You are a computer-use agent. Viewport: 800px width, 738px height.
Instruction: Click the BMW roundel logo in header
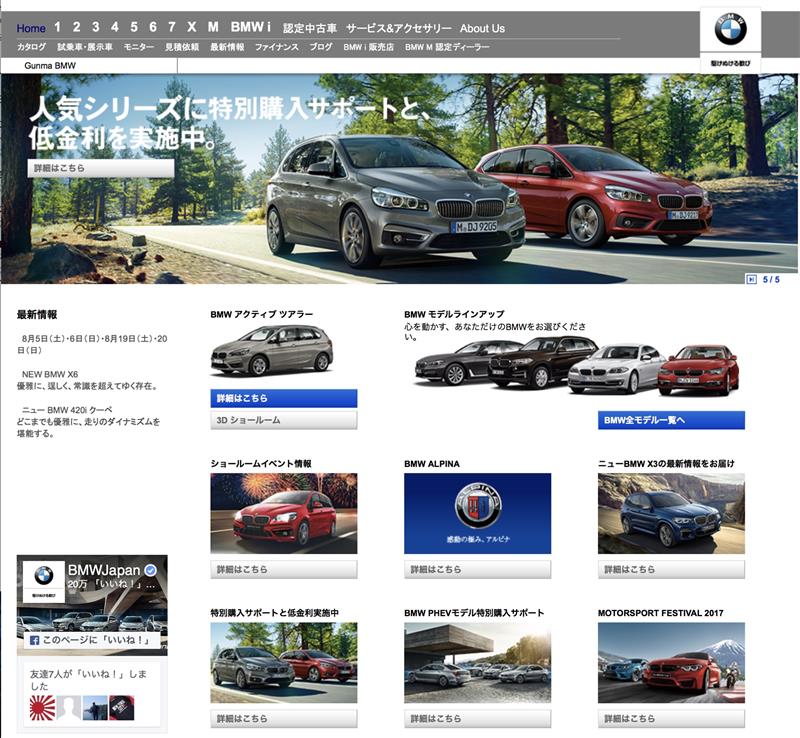730,29
